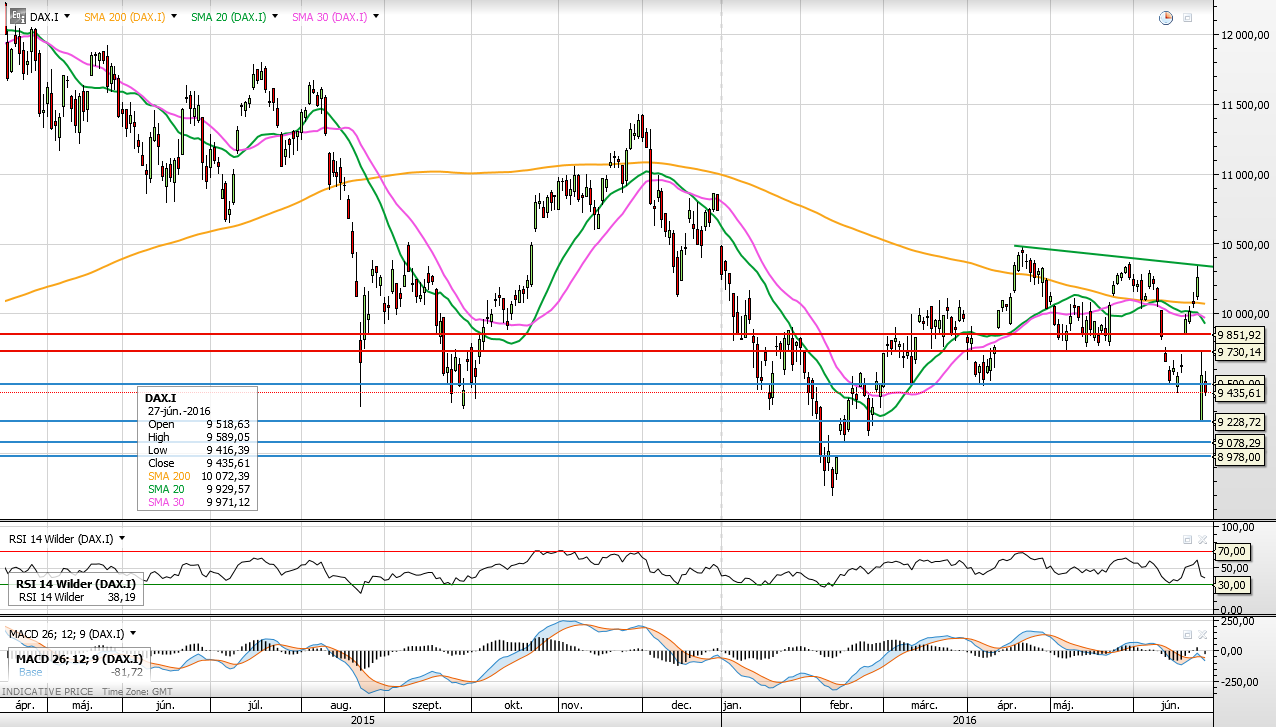
Task: Open the SMA 20 (DAX.I) dropdown
Action: coord(275,17)
